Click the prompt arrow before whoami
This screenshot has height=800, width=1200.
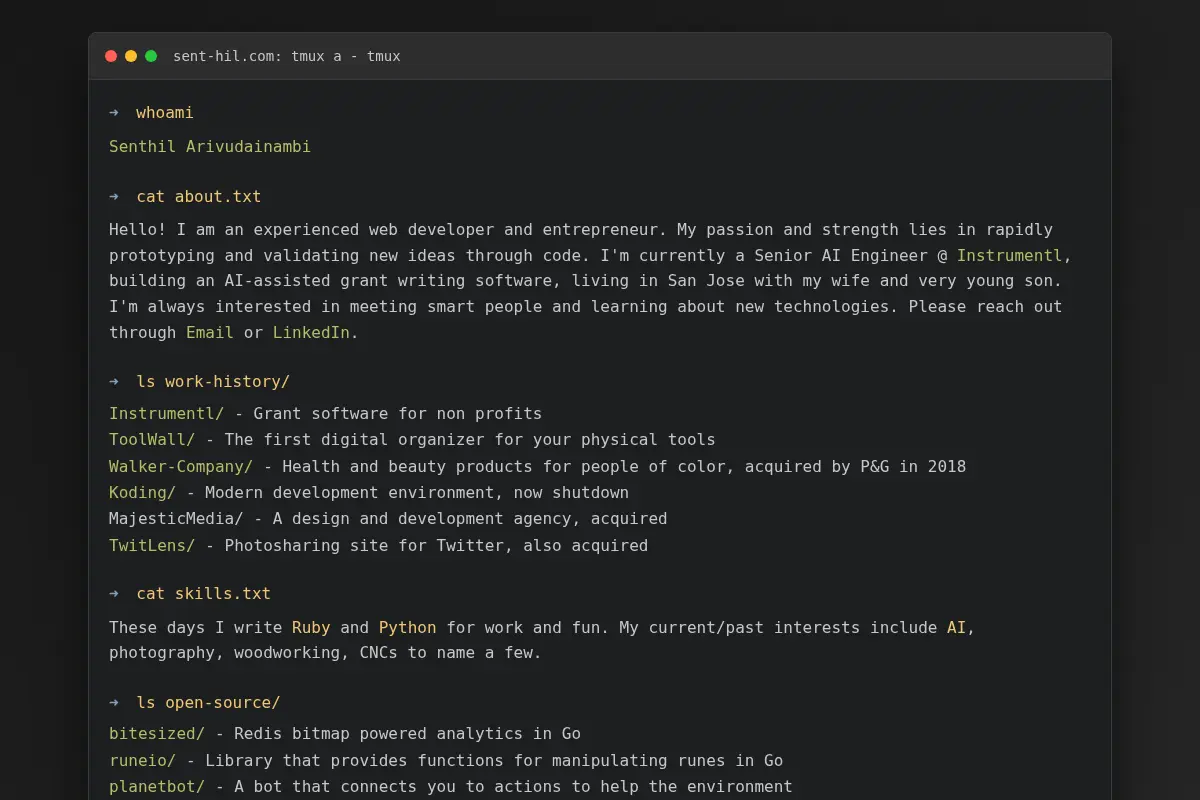(114, 112)
